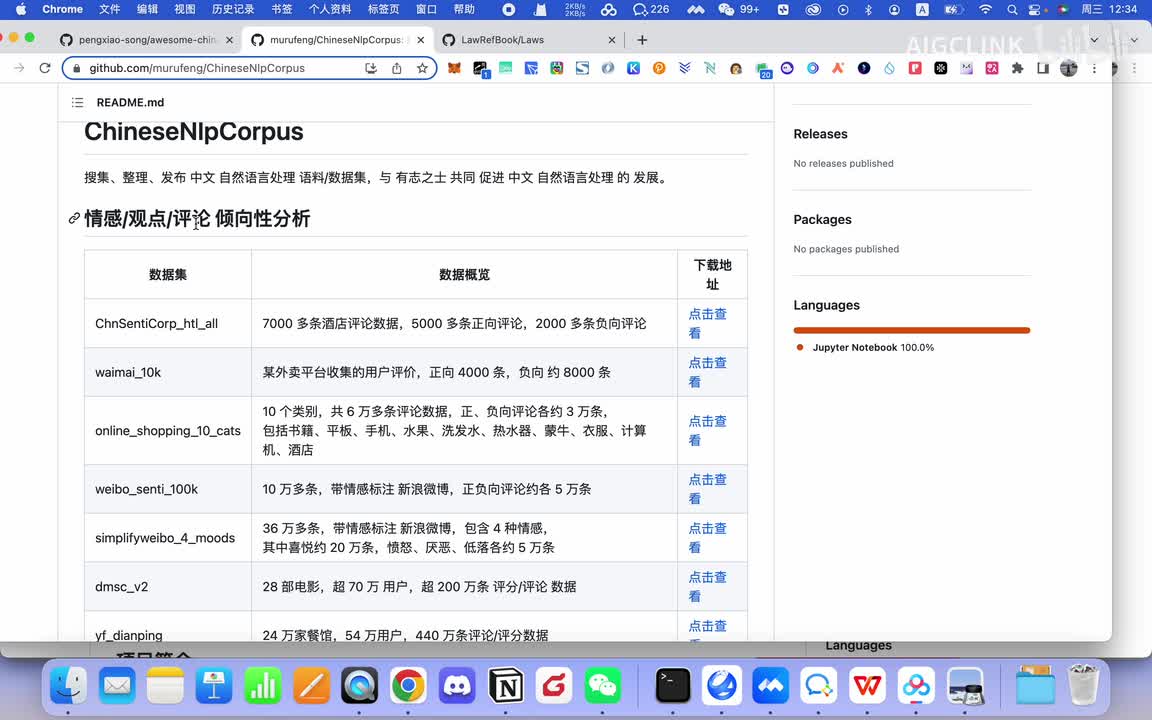
Task: Click the Jupyter Notebook language bar
Action: (911, 330)
